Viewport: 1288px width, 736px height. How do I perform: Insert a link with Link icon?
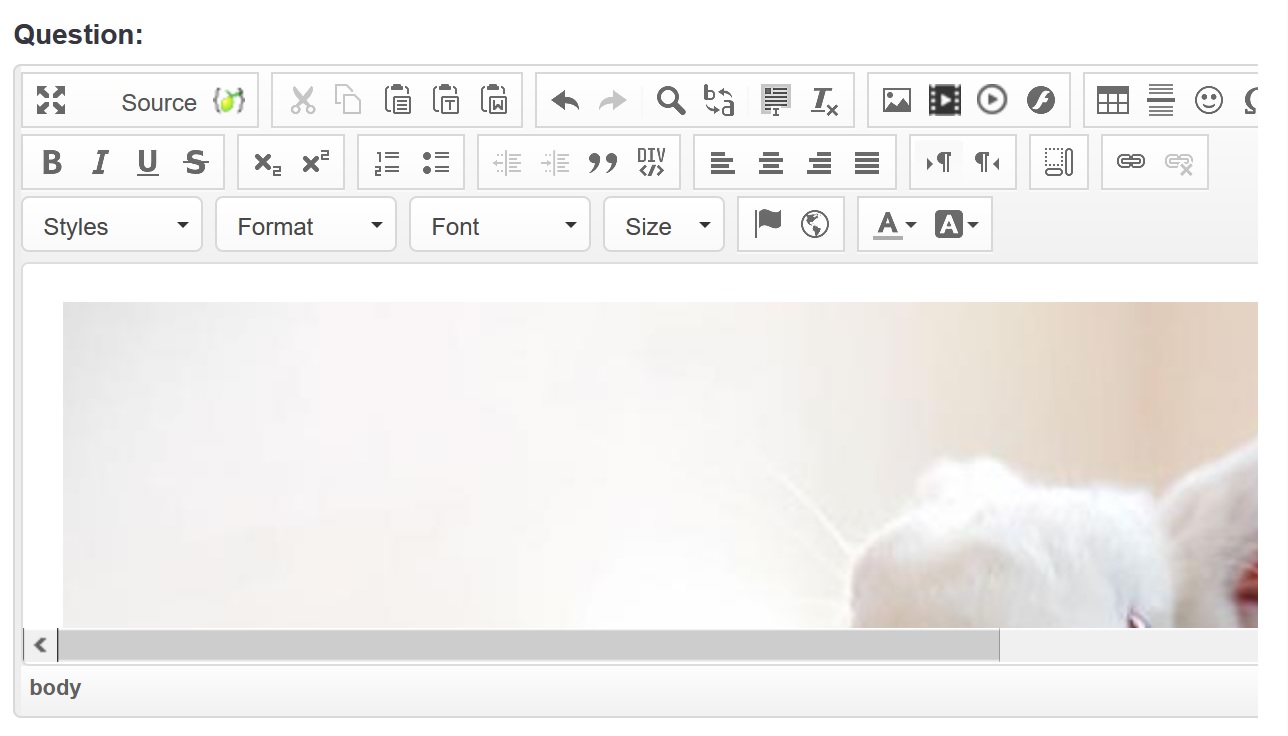point(1130,162)
